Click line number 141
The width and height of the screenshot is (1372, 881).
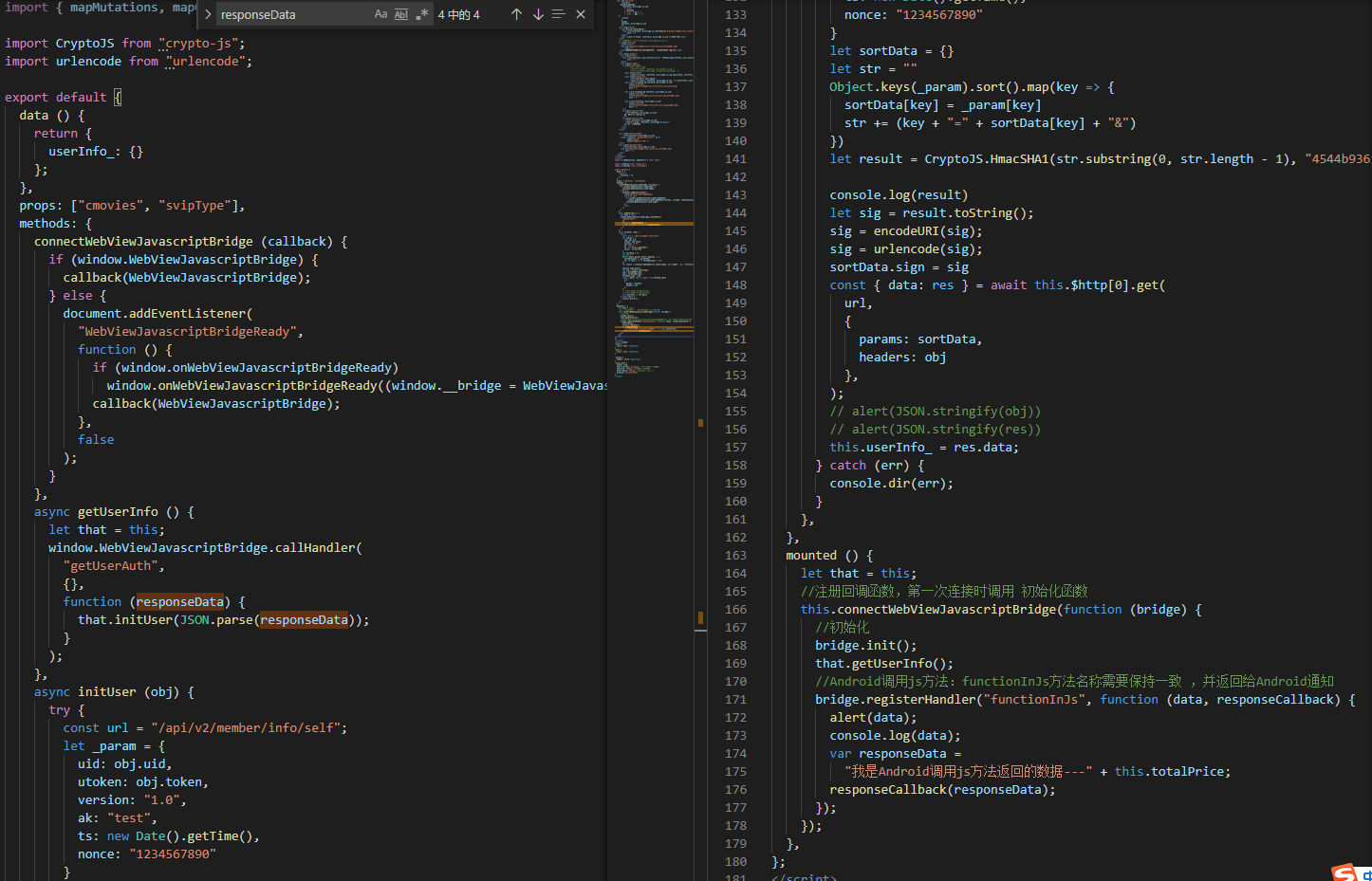point(735,159)
